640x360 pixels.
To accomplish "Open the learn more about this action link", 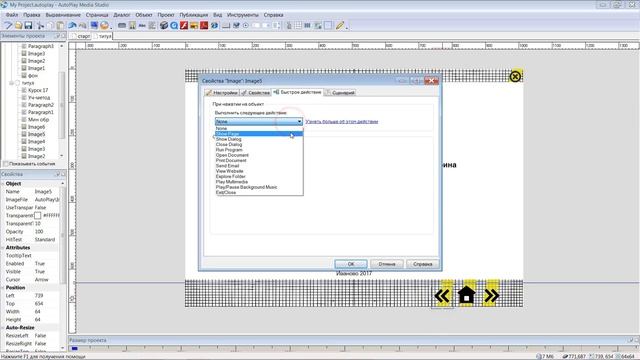I will [342, 122].
